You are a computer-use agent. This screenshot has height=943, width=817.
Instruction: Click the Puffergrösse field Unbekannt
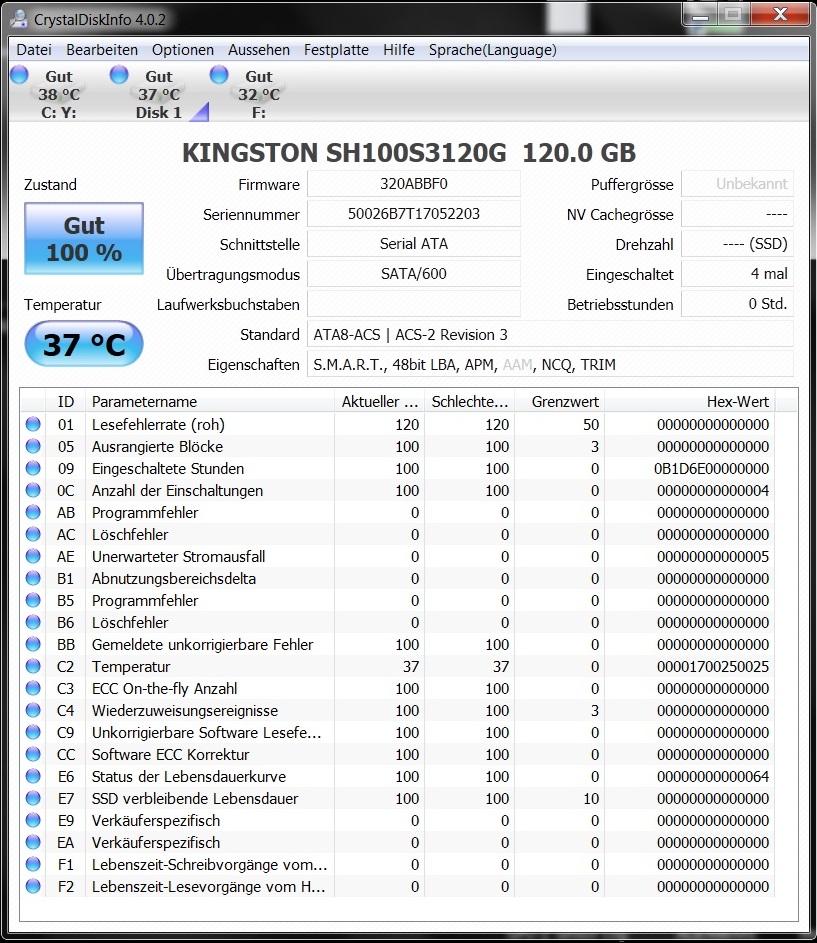coord(738,184)
